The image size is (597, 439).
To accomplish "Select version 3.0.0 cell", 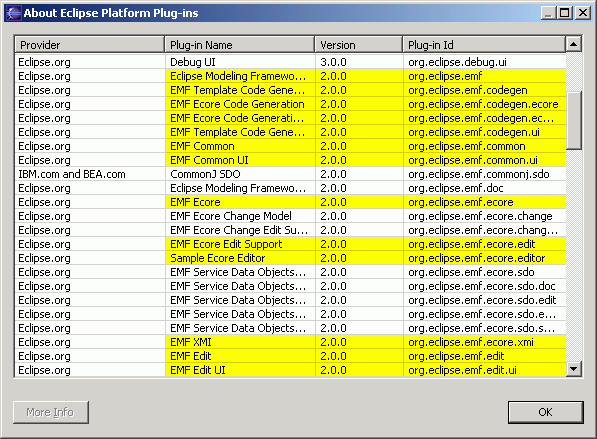I will point(359,62).
